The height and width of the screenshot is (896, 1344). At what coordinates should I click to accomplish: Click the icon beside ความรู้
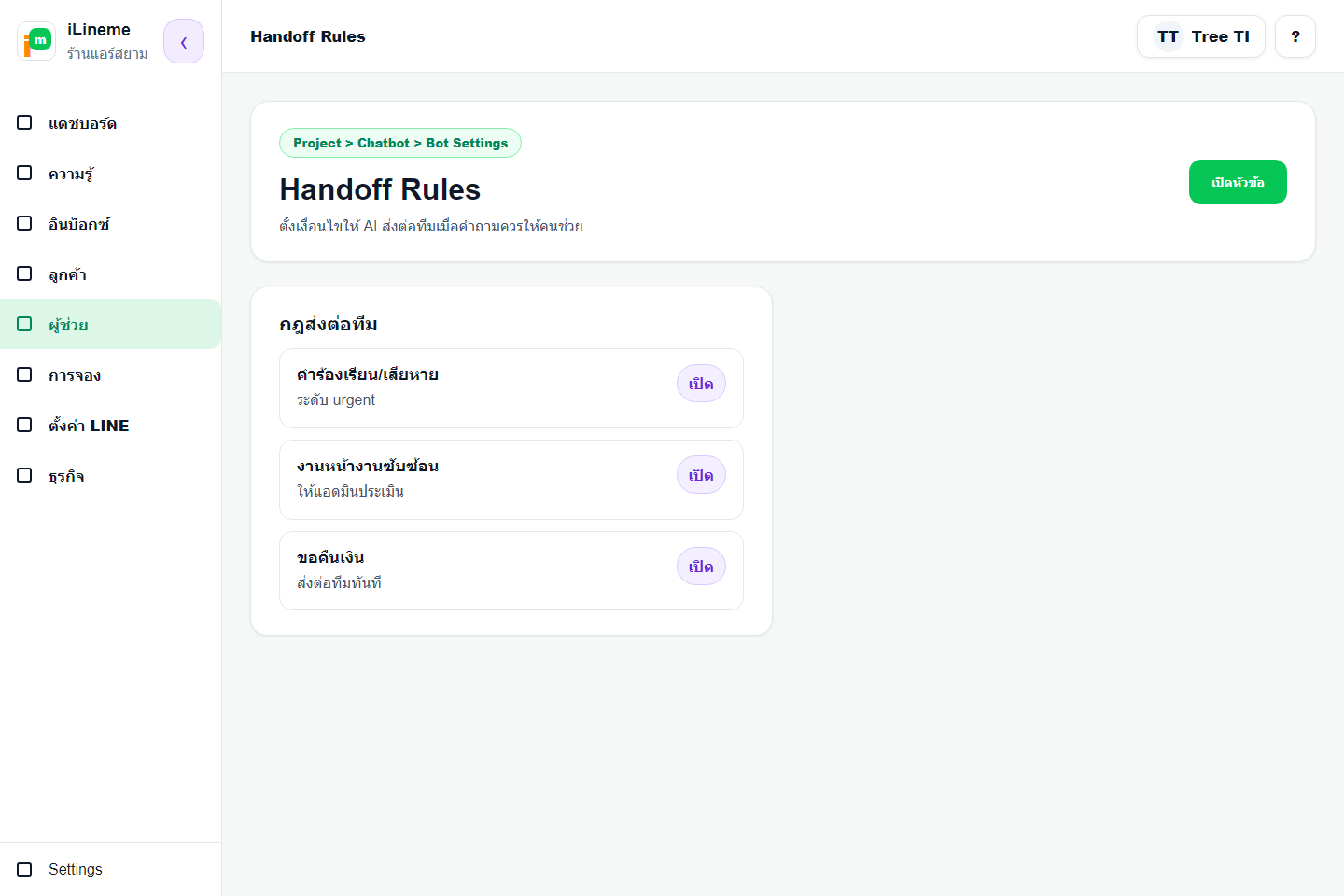24,173
